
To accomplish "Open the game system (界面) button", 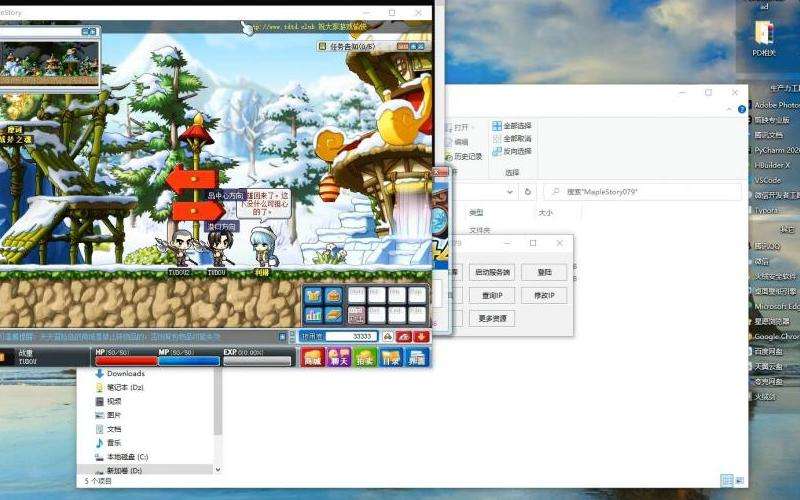I will click(x=417, y=357).
